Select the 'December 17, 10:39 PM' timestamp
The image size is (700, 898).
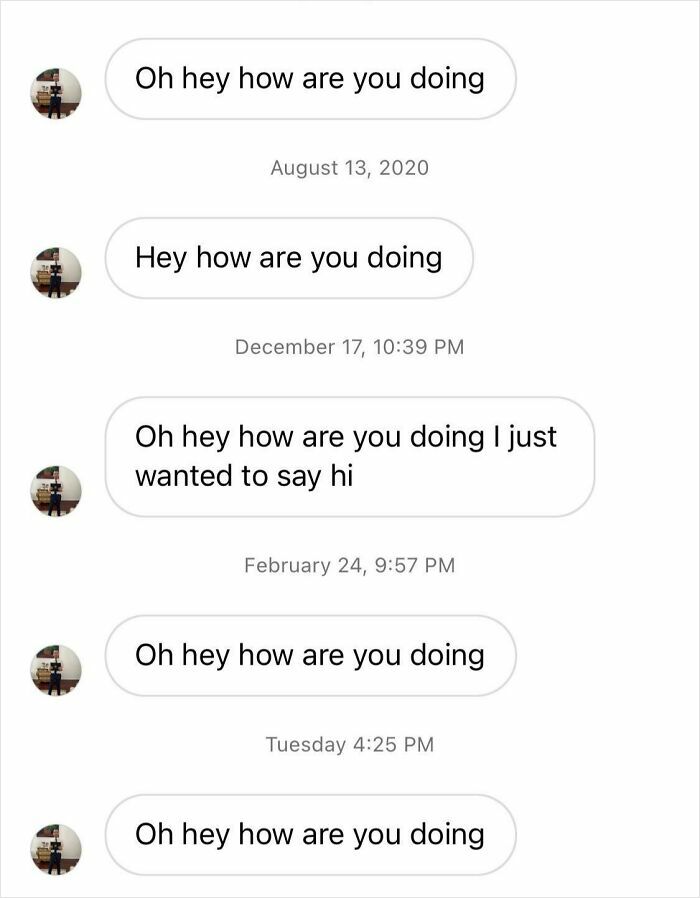click(349, 346)
